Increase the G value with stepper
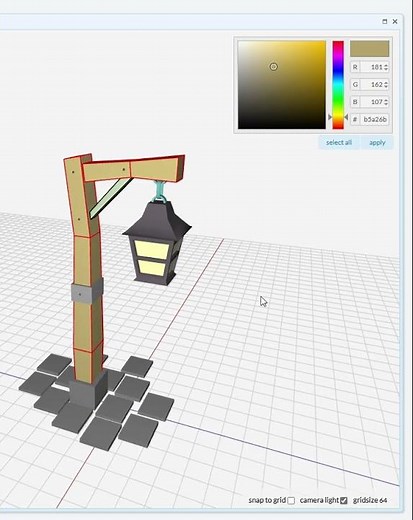Screen dimensions: 413x520 pyautogui.click(x=386, y=82)
